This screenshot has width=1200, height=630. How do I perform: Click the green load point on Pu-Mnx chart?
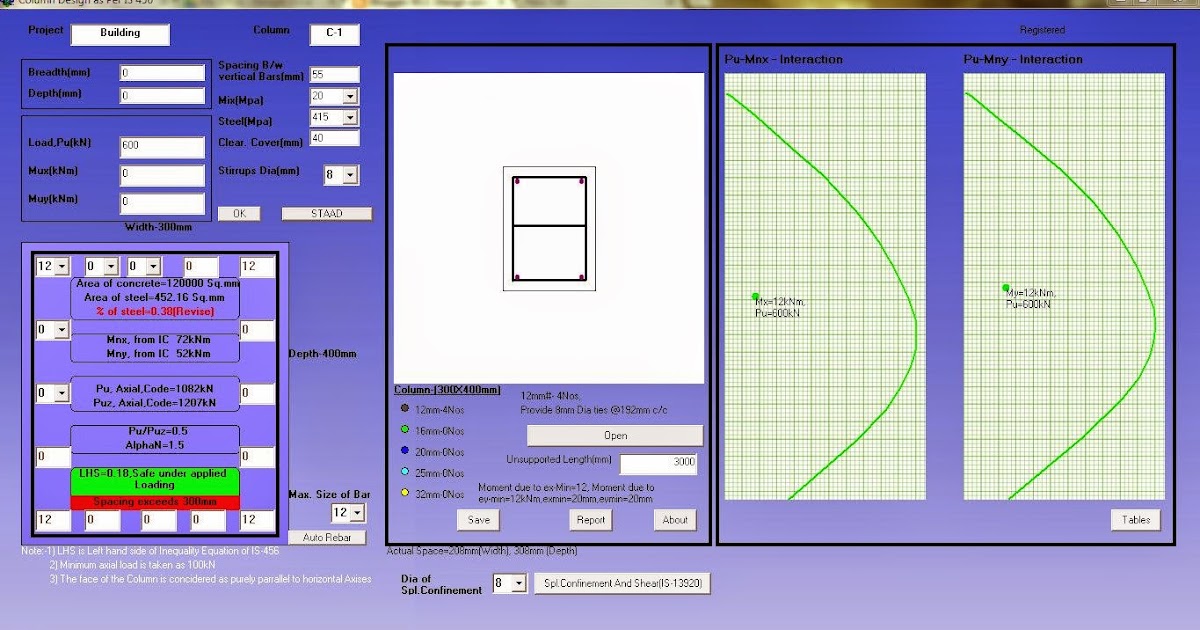756,296
